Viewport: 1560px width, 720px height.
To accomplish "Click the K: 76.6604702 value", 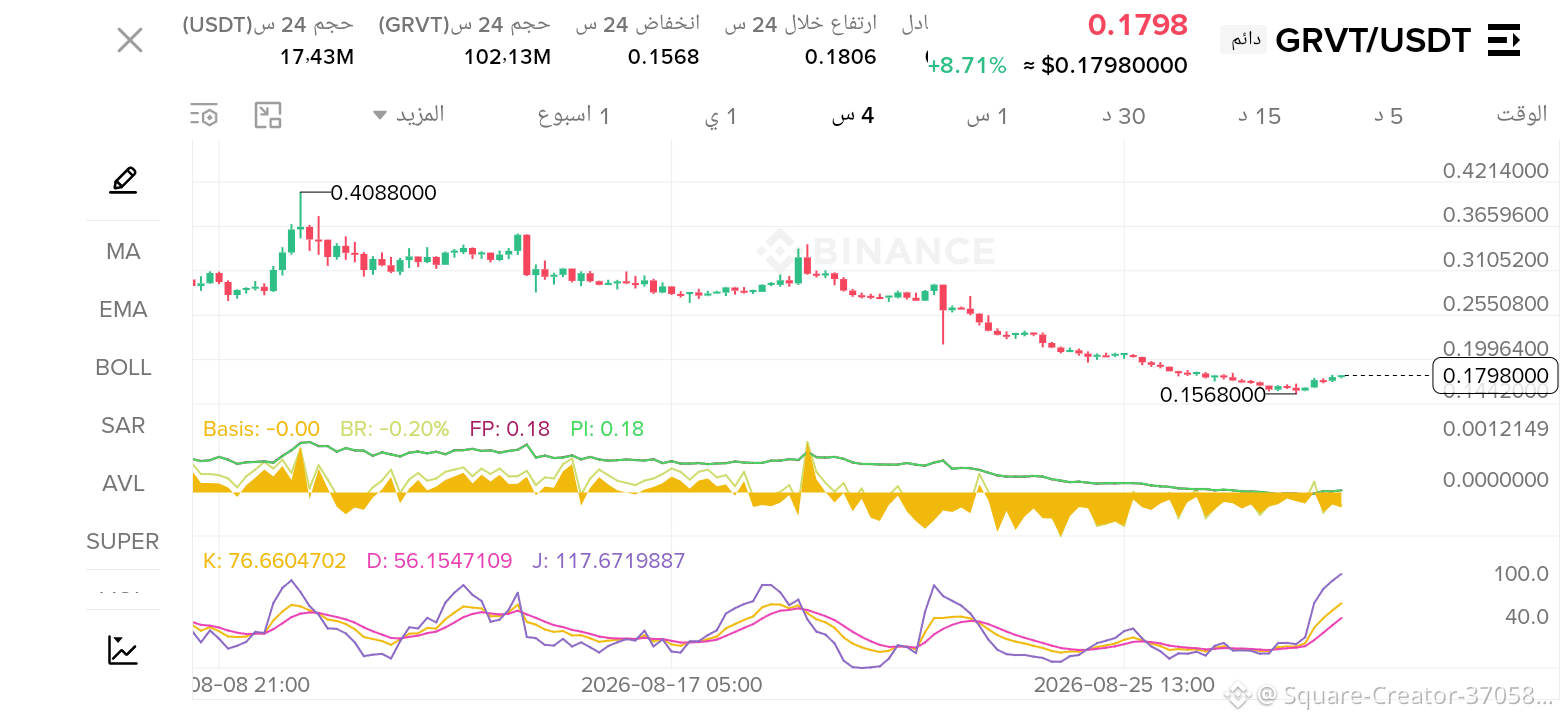I will click(x=275, y=561).
